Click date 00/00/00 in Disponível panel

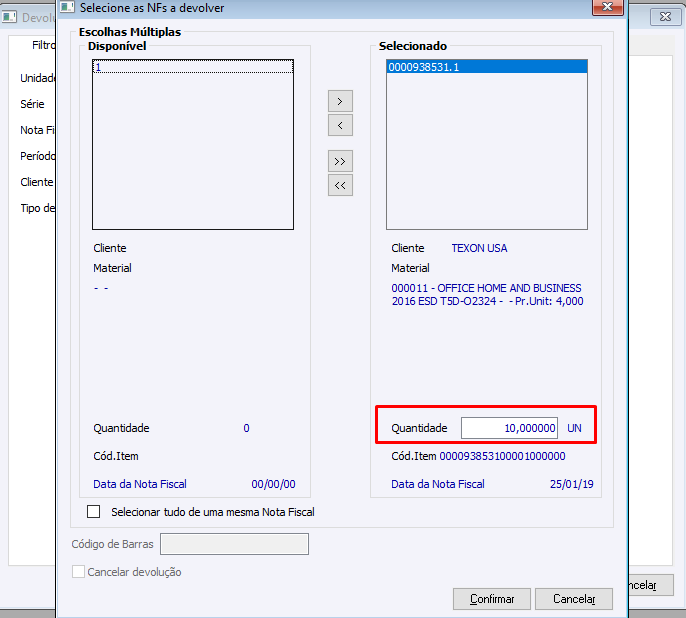(273, 484)
